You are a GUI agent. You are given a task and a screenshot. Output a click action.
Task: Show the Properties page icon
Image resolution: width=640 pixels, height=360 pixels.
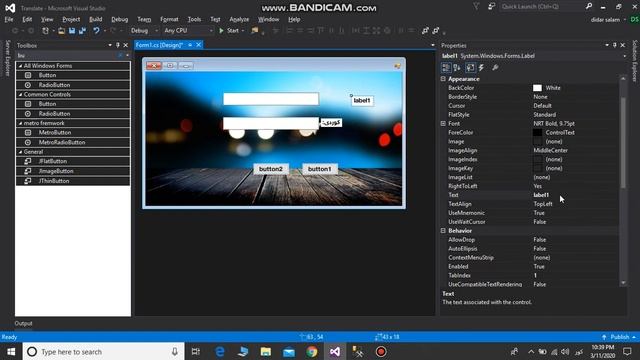(x=471, y=68)
